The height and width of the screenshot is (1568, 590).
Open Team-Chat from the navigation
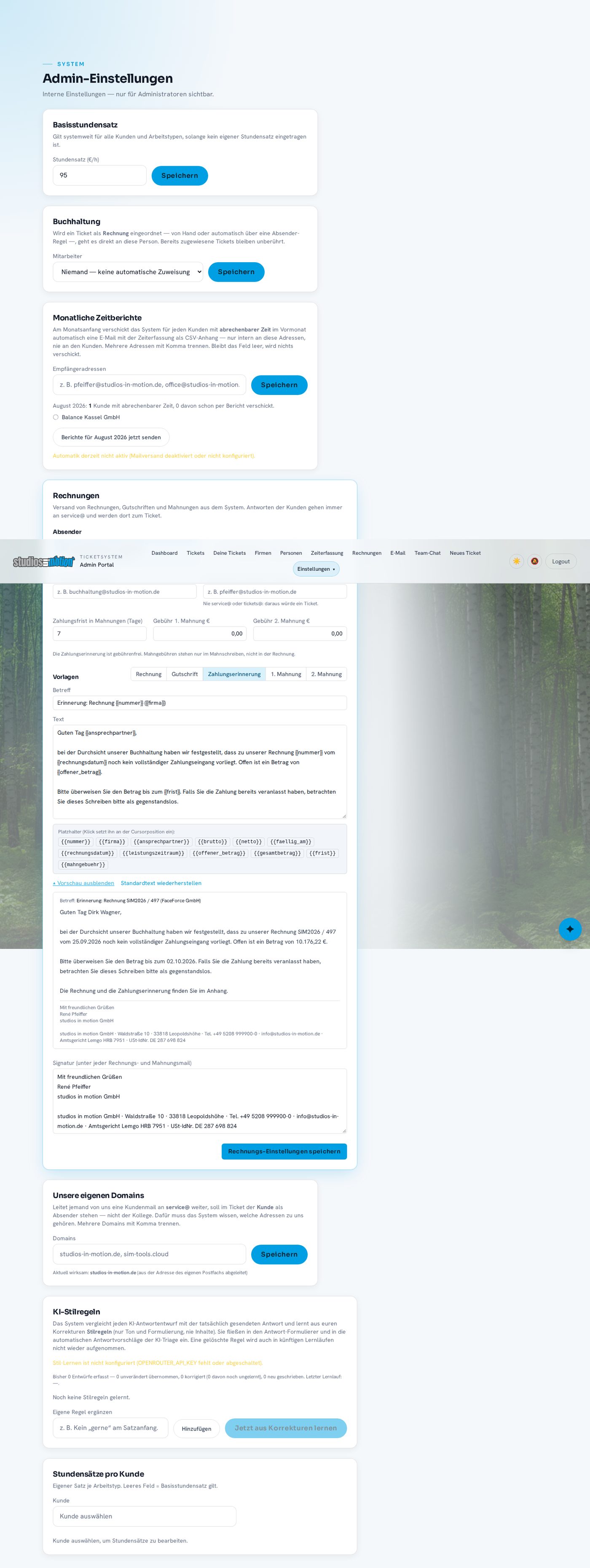coord(427,553)
